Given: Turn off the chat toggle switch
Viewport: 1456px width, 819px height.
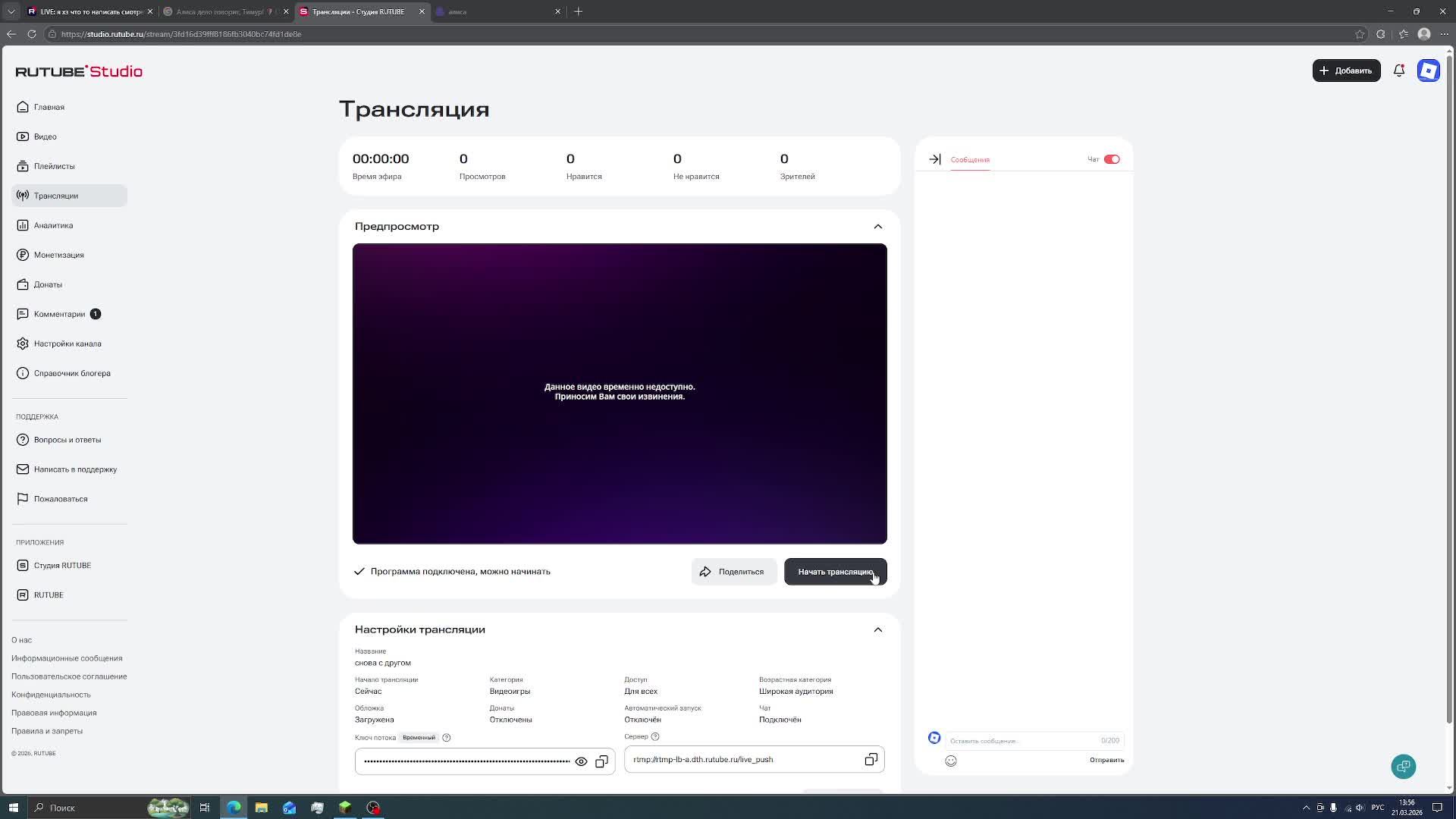Looking at the screenshot, I should 1112,159.
